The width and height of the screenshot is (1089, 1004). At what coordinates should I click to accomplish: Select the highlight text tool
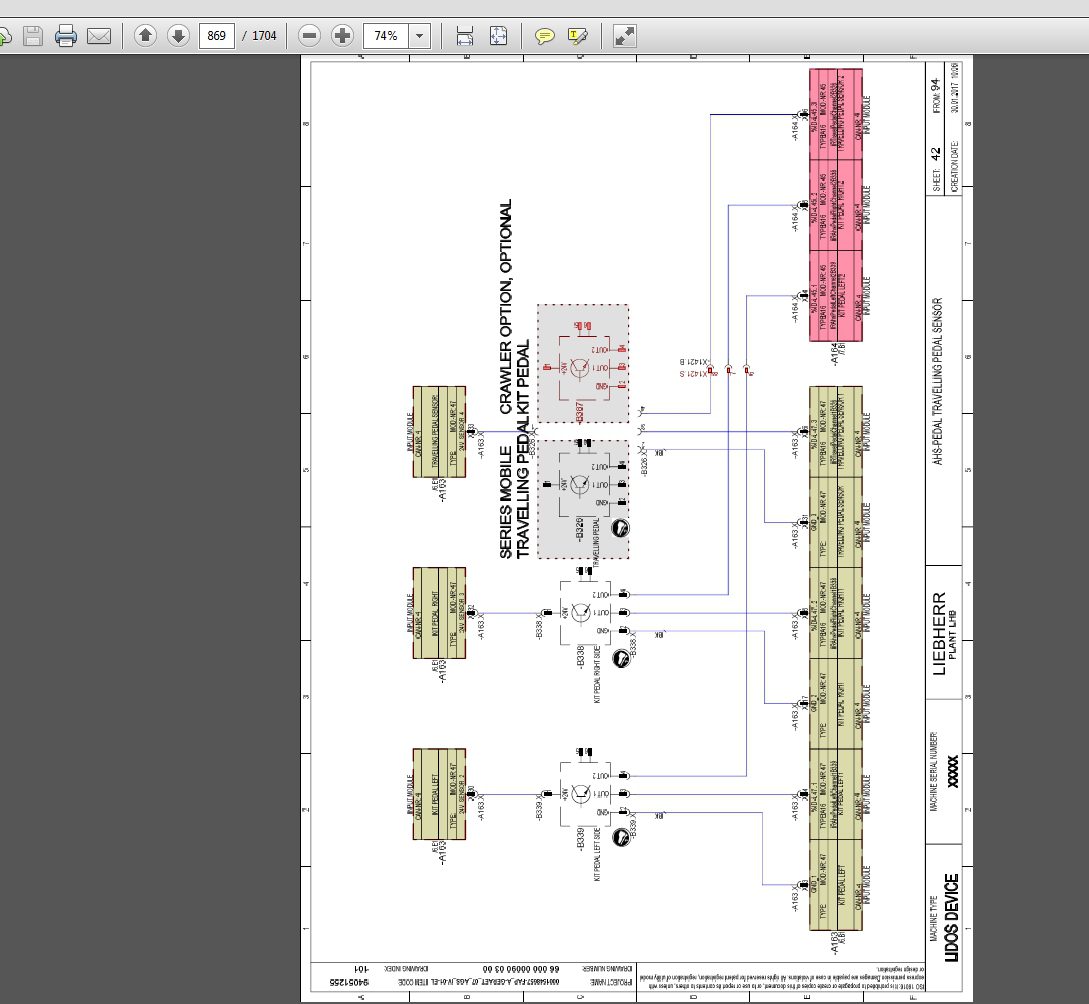577,35
